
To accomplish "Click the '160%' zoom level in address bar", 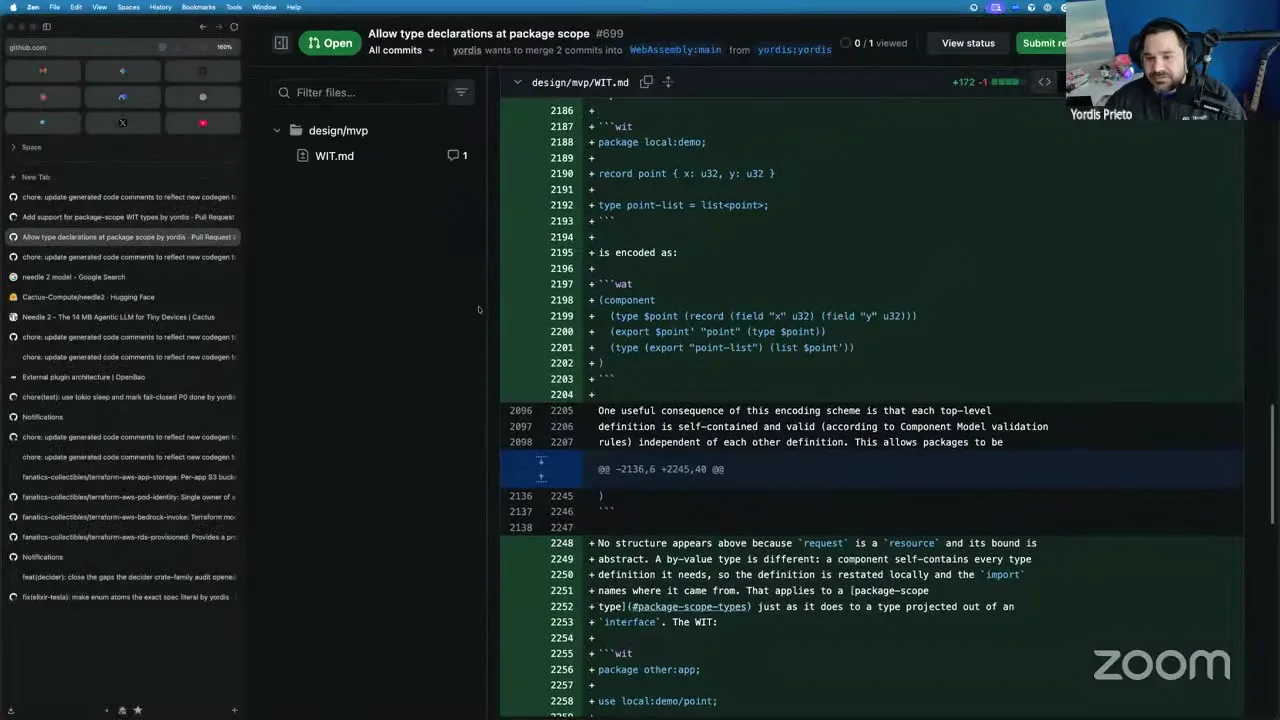I will (224, 47).
